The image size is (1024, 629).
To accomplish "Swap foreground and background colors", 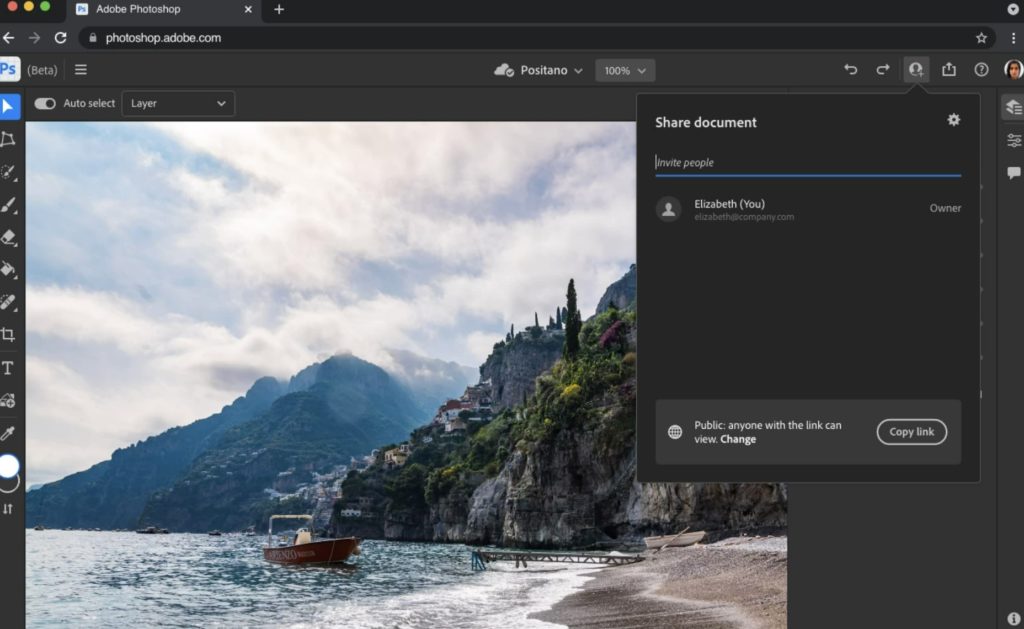I will 8,509.
